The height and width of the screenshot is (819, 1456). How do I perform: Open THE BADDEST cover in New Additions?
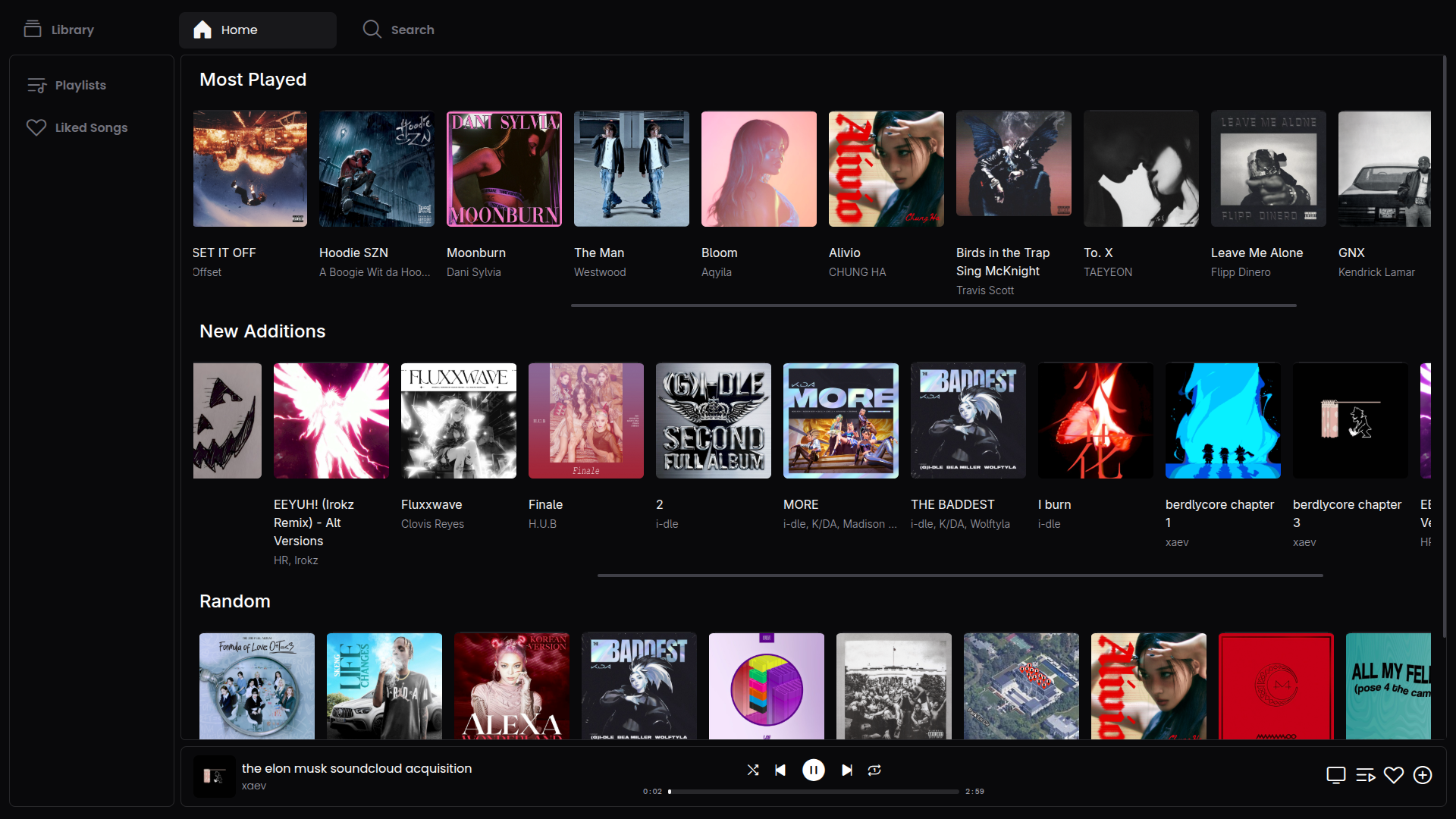[968, 421]
